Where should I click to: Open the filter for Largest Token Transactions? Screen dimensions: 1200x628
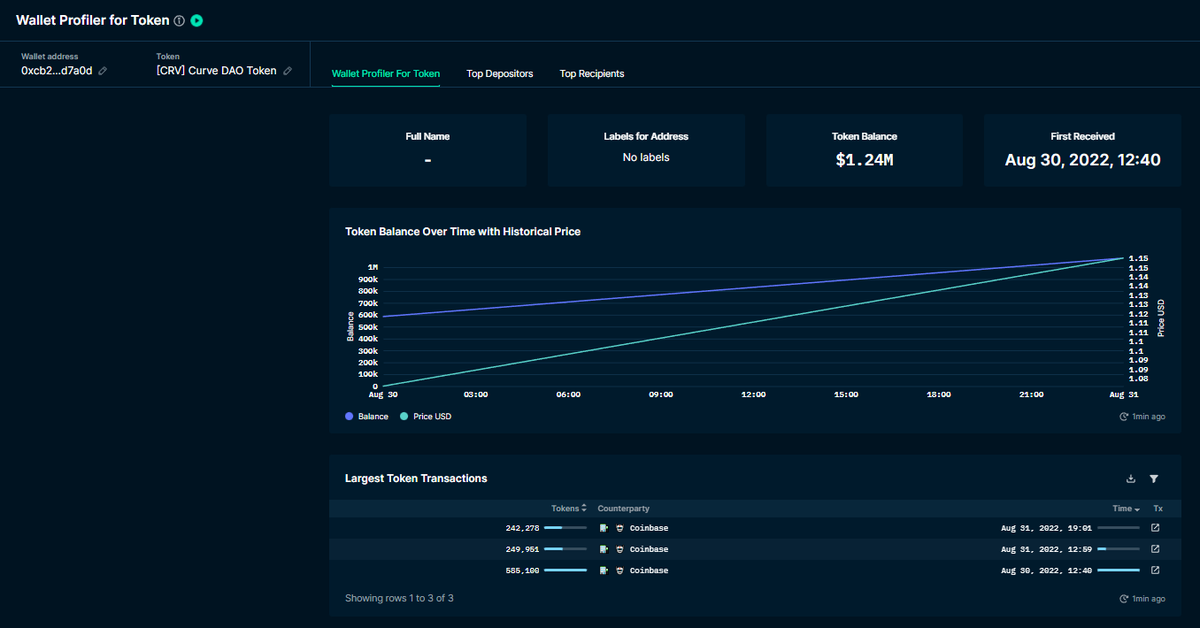1154,479
